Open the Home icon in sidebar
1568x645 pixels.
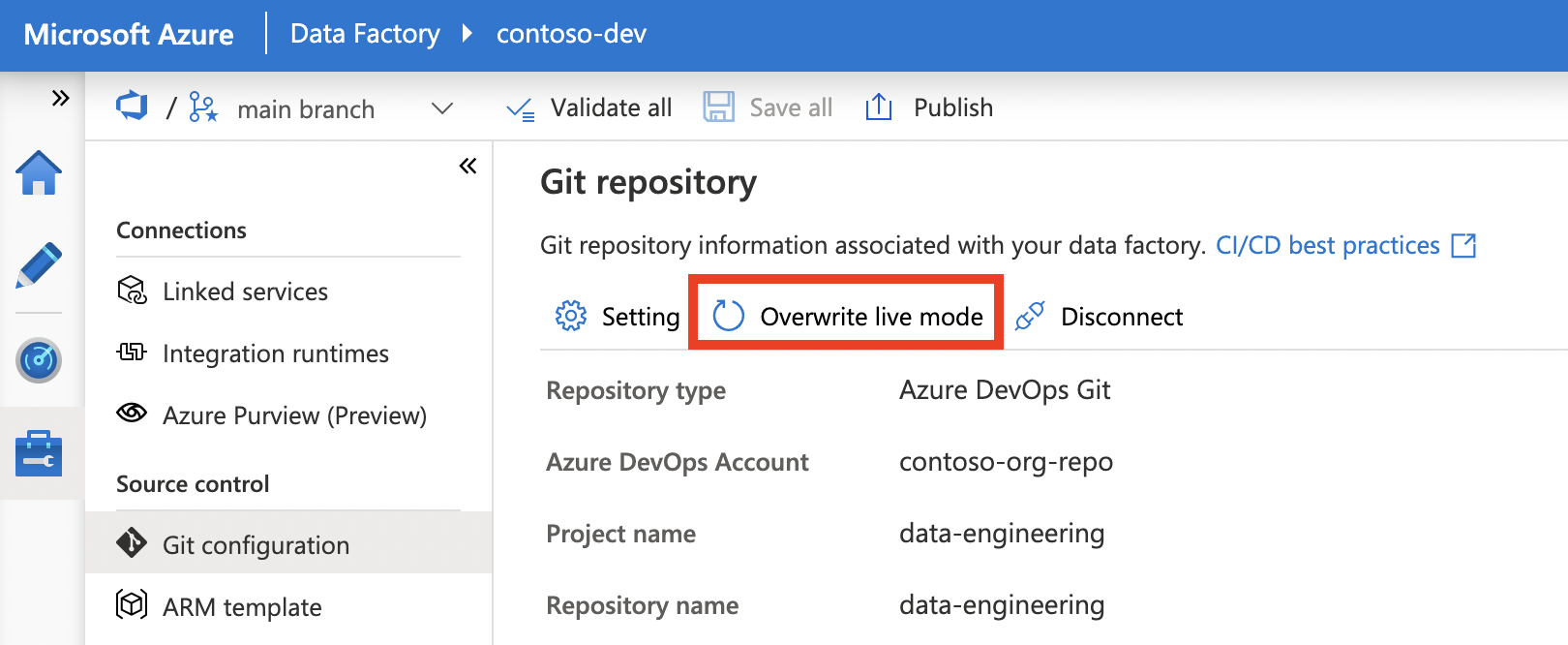39,174
